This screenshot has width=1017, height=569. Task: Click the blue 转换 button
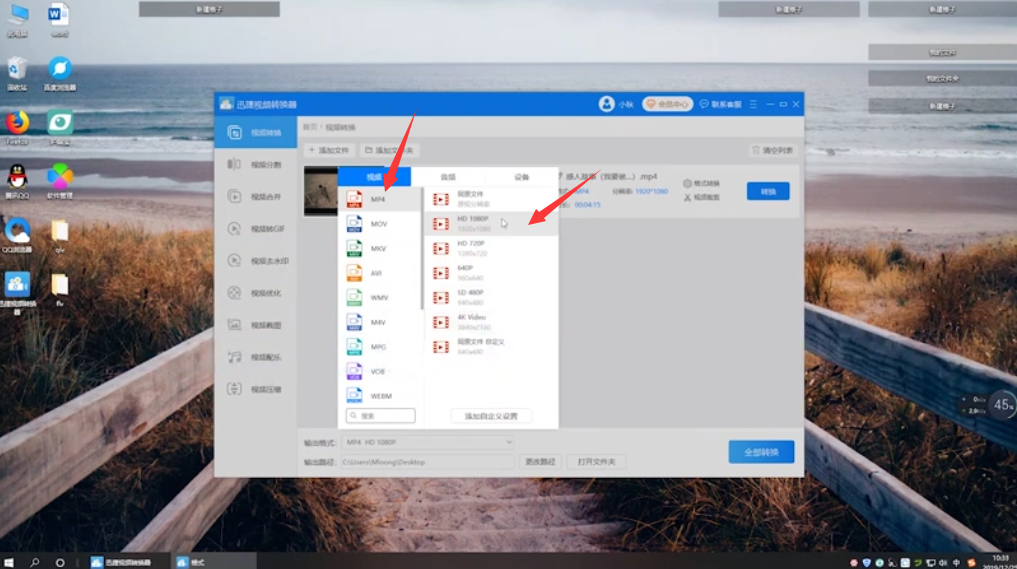coord(768,191)
